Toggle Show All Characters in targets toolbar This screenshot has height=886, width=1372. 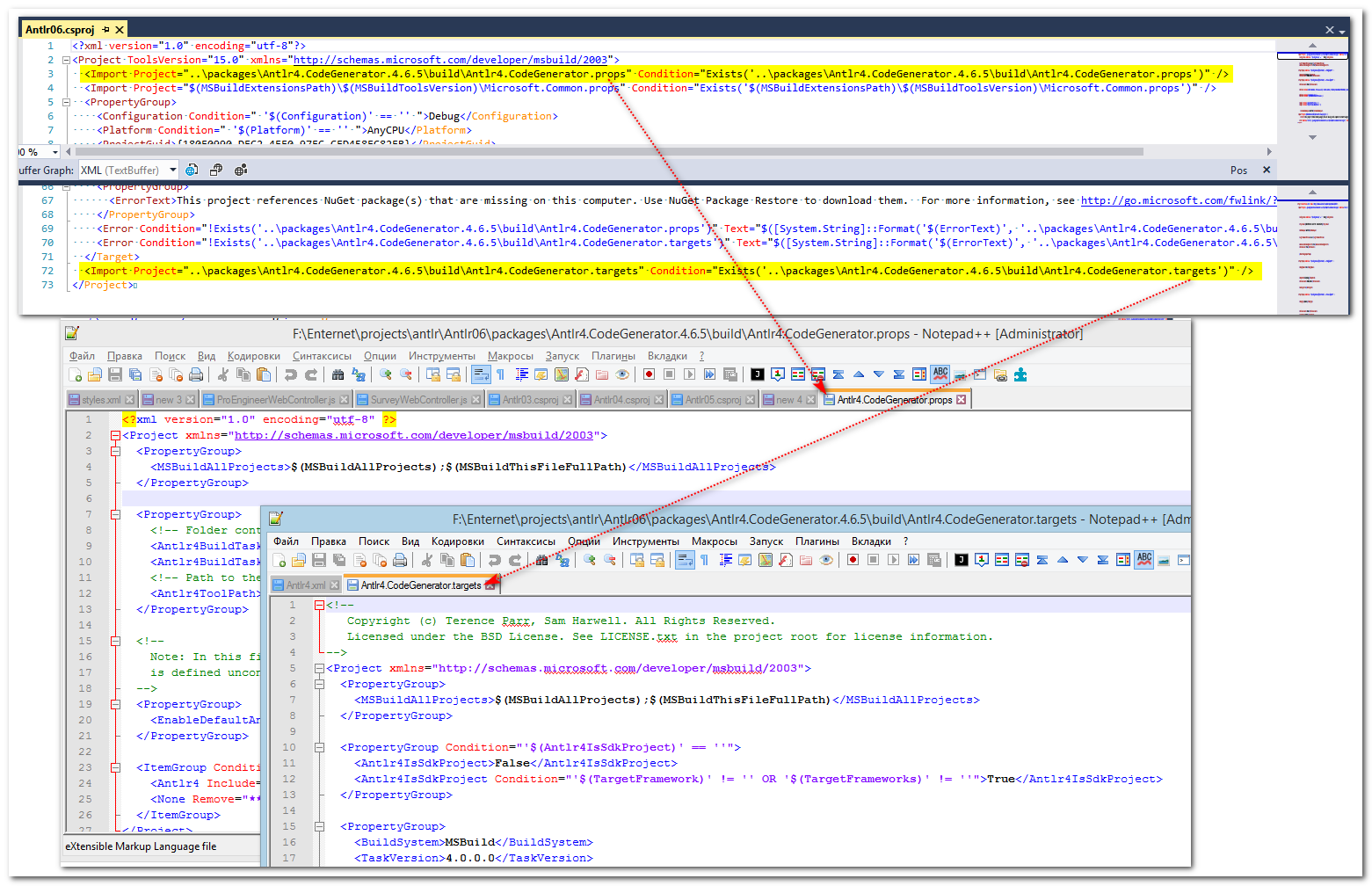pyautogui.click(x=704, y=560)
